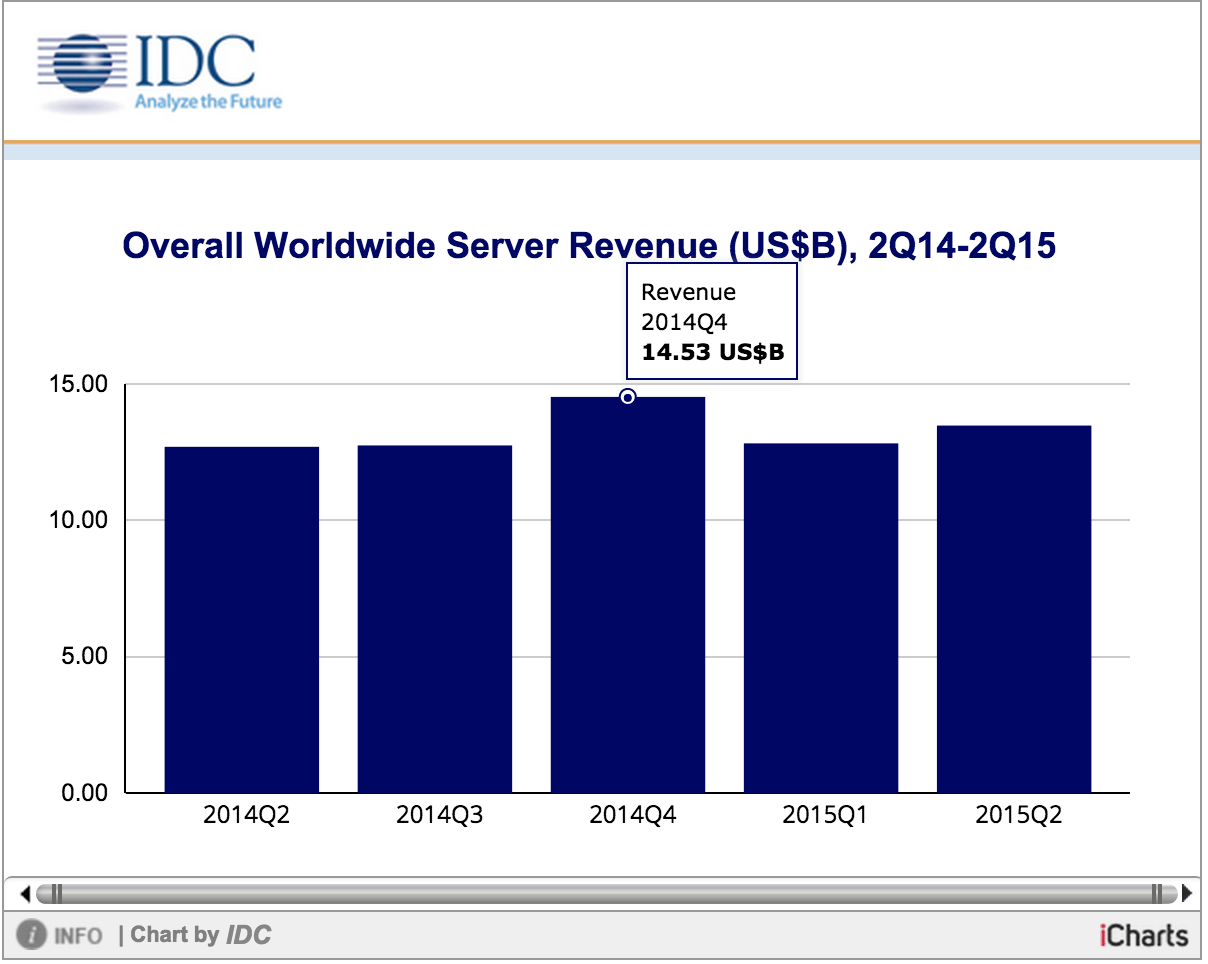Select the 2014Q3 revenue bar
This screenshot has height=964, width=1208.
435,620
